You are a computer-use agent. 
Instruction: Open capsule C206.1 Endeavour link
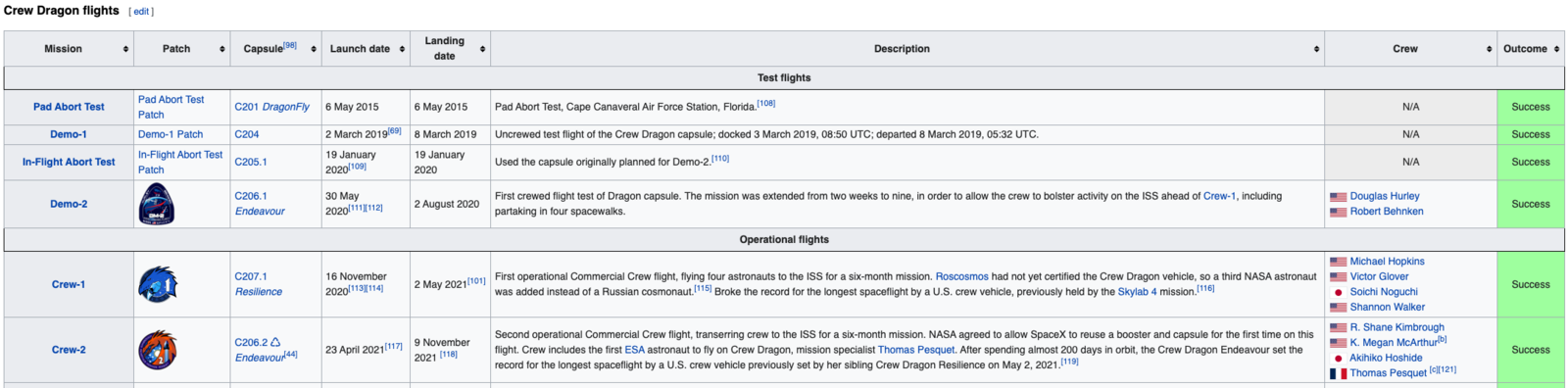(260, 204)
